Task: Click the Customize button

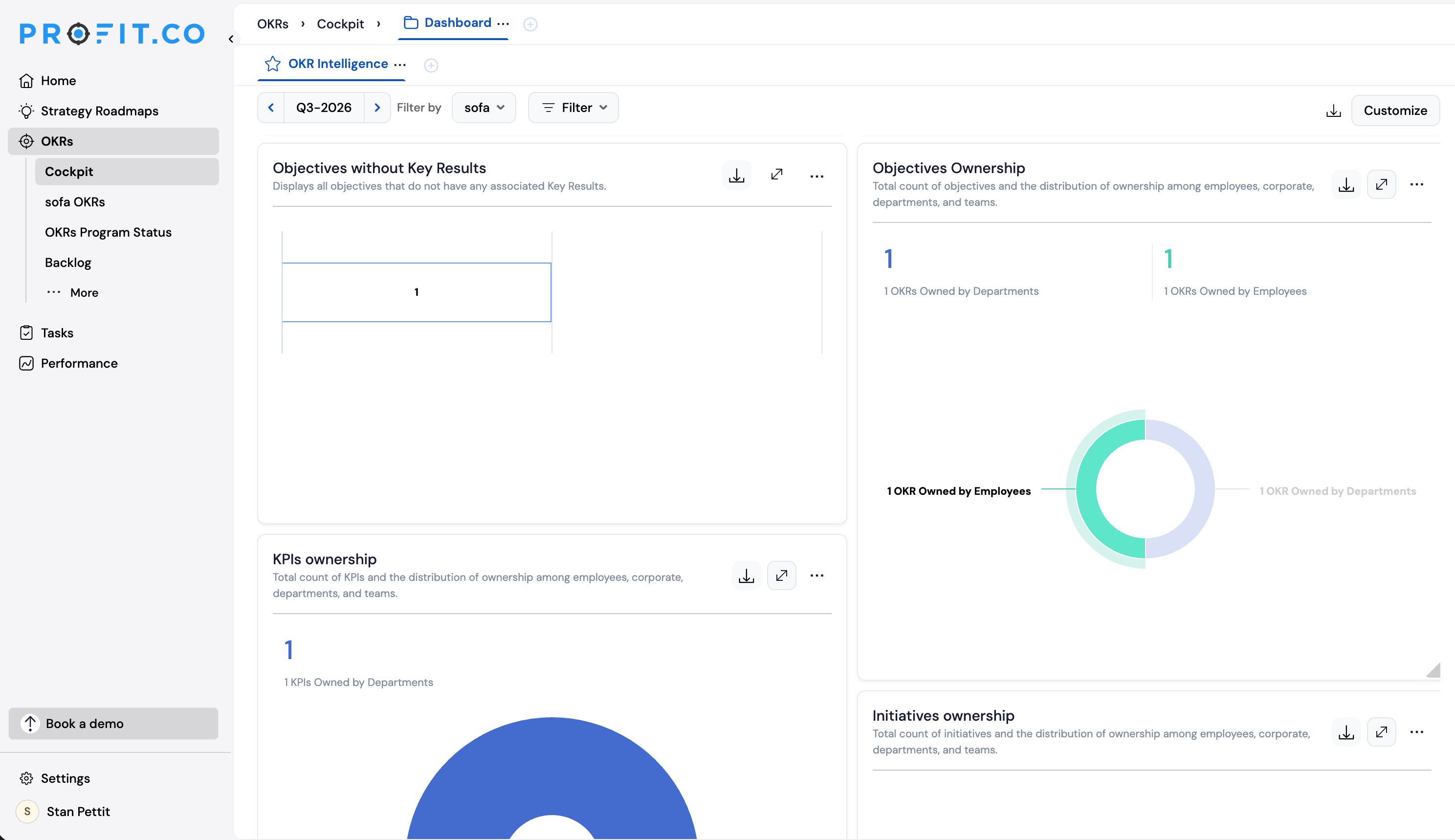Action: click(1396, 111)
